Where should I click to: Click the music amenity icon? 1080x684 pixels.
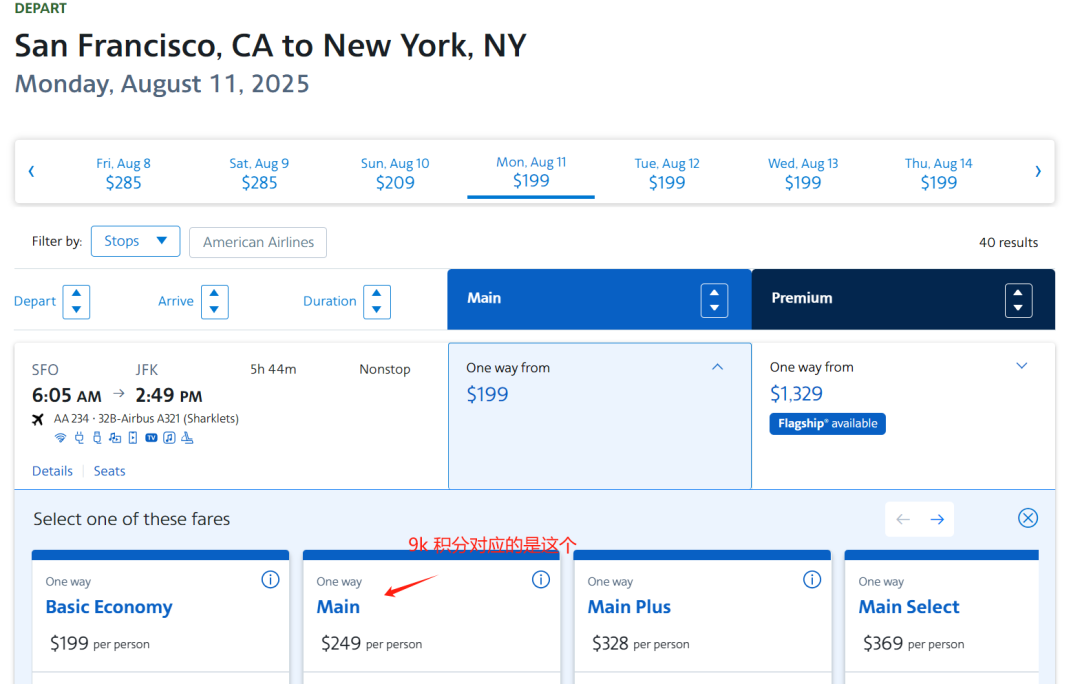[x=170, y=438]
